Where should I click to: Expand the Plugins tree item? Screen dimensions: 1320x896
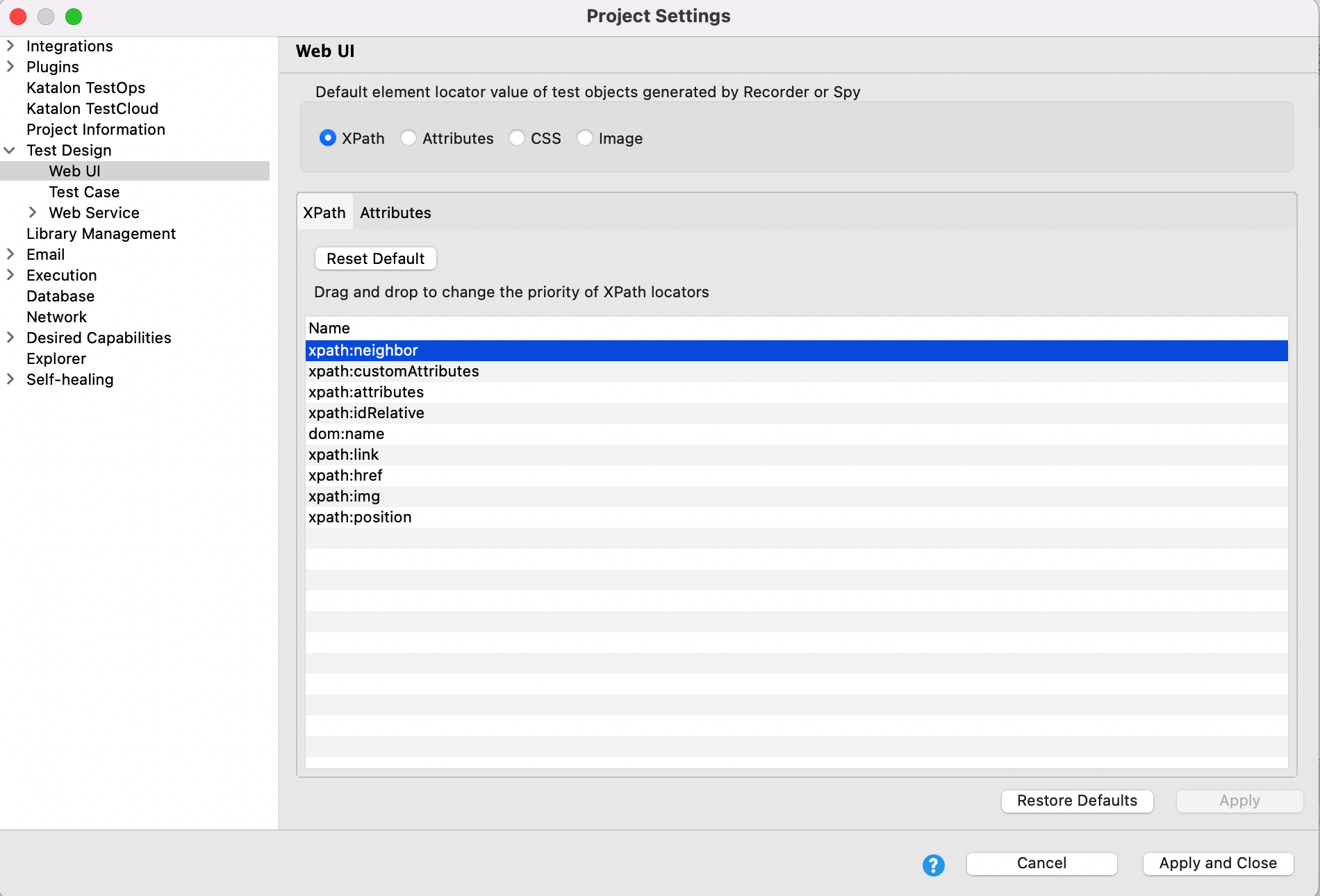(10, 67)
